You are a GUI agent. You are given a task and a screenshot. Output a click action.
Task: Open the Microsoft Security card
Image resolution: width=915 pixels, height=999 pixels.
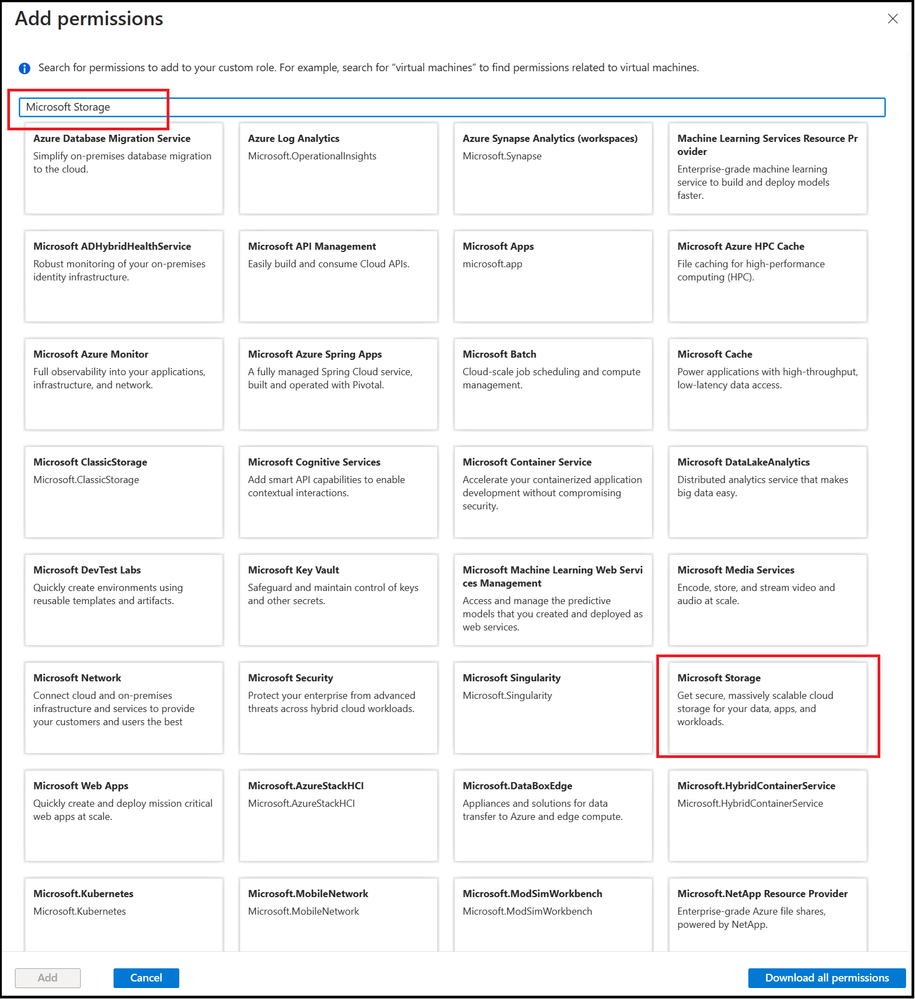pos(338,708)
